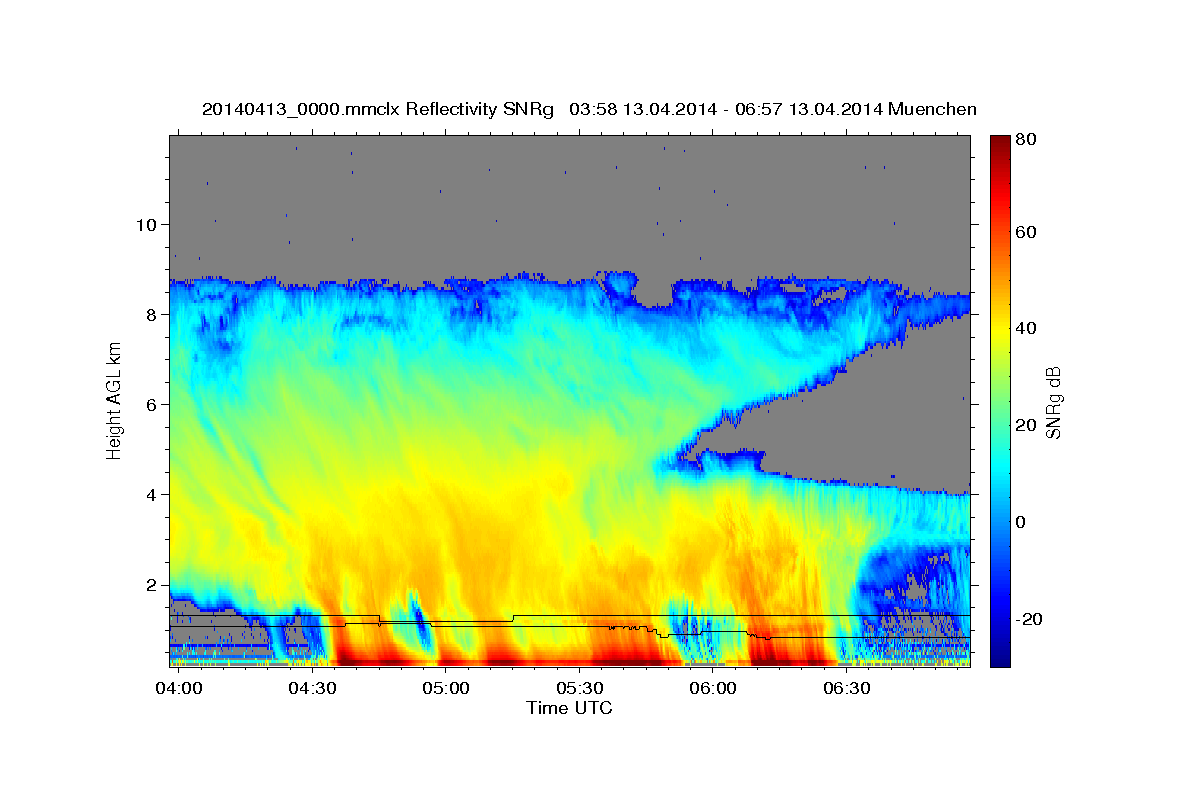Image resolution: width=1200 pixels, height=800 pixels.
Task: Click the 04:30 time tick label
Action: click(x=312, y=689)
